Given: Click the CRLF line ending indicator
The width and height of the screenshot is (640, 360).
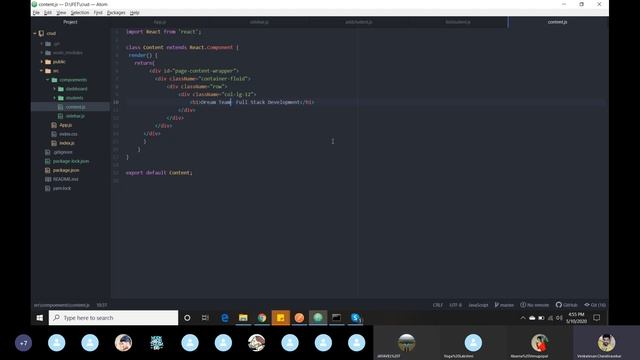Looking at the screenshot, I should [x=438, y=305].
